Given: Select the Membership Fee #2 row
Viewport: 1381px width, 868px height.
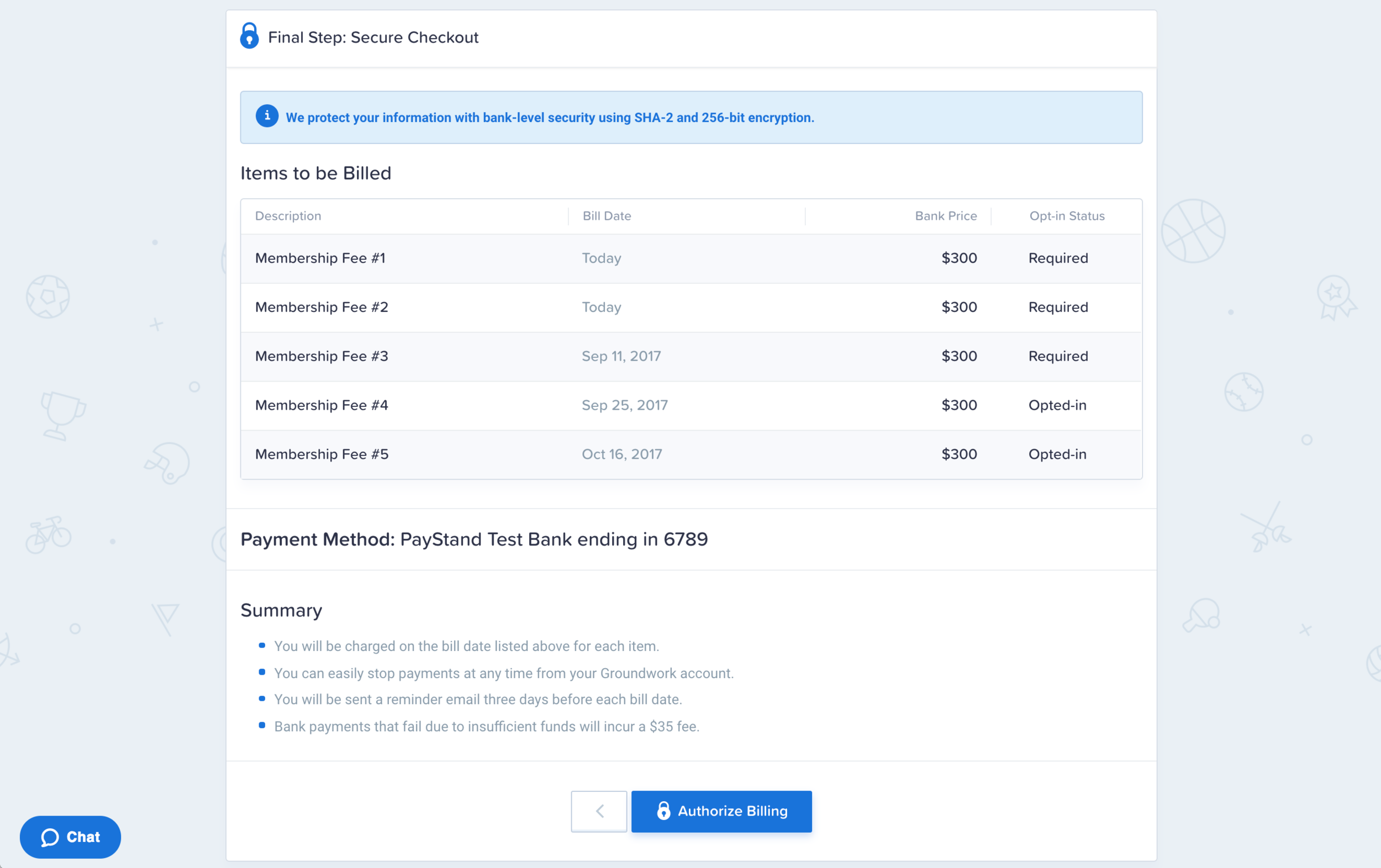Looking at the screenshot, I should (x=691, y=308).
